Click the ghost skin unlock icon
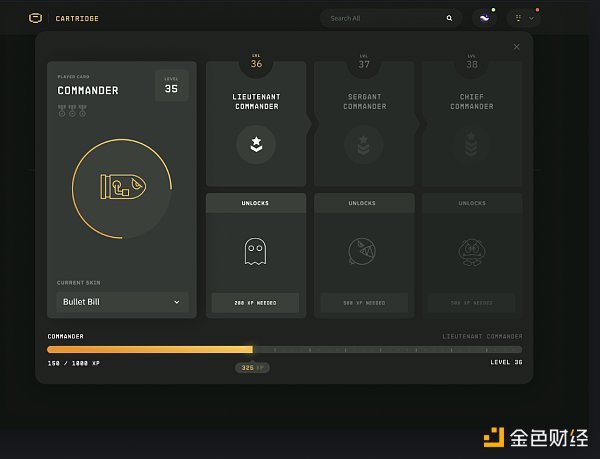The image size is (600, 459). point(255,251)
